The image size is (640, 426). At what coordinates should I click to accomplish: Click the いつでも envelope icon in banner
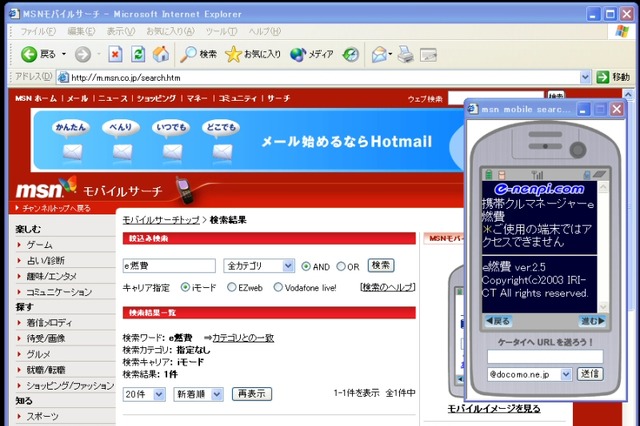pos(172,152)
